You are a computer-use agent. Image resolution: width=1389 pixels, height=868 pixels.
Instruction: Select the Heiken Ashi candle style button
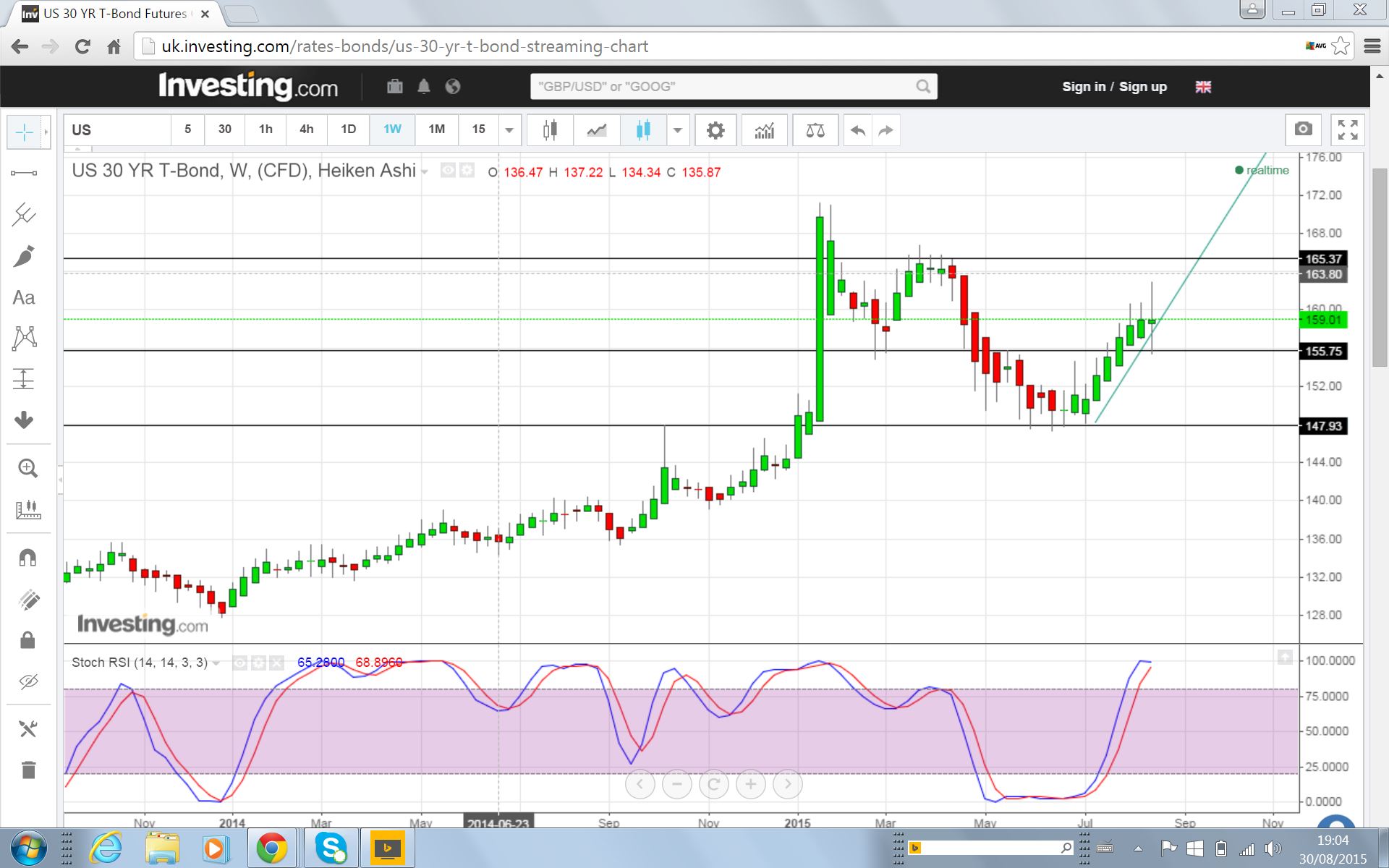[x=643, y=130]
